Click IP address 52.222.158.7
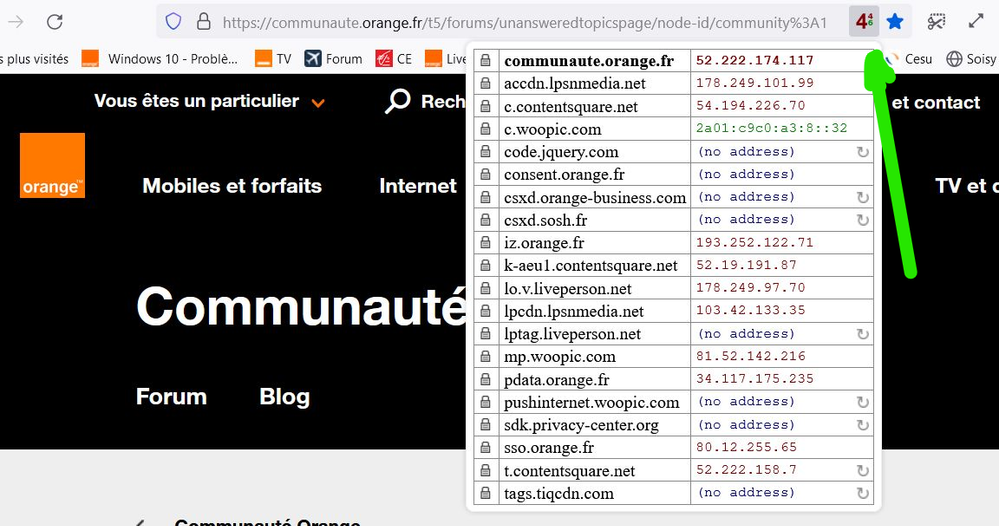999x526 pixels. [746, 470]
